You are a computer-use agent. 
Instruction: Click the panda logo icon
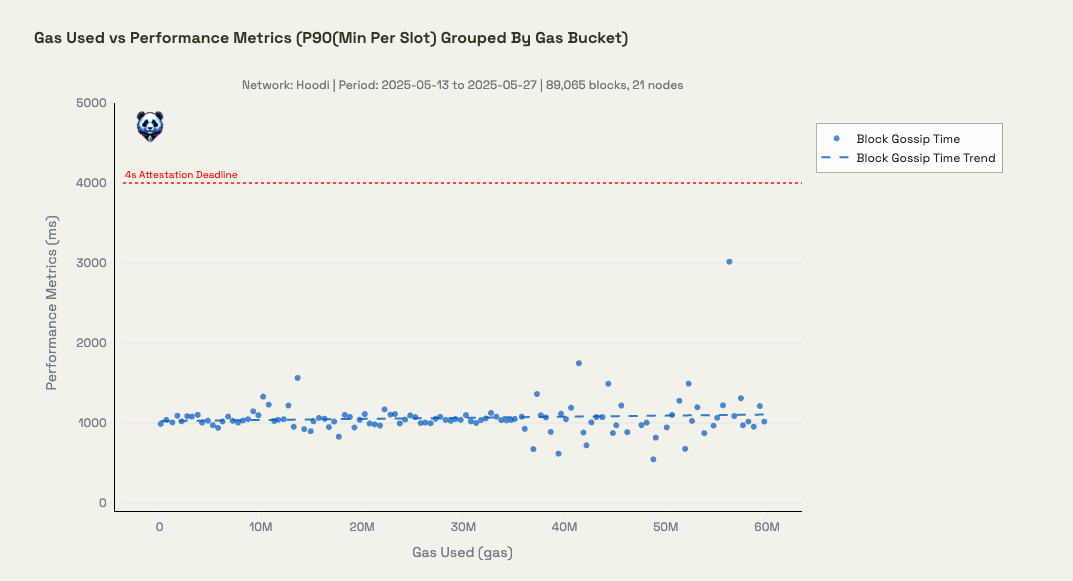coord(149,126)
